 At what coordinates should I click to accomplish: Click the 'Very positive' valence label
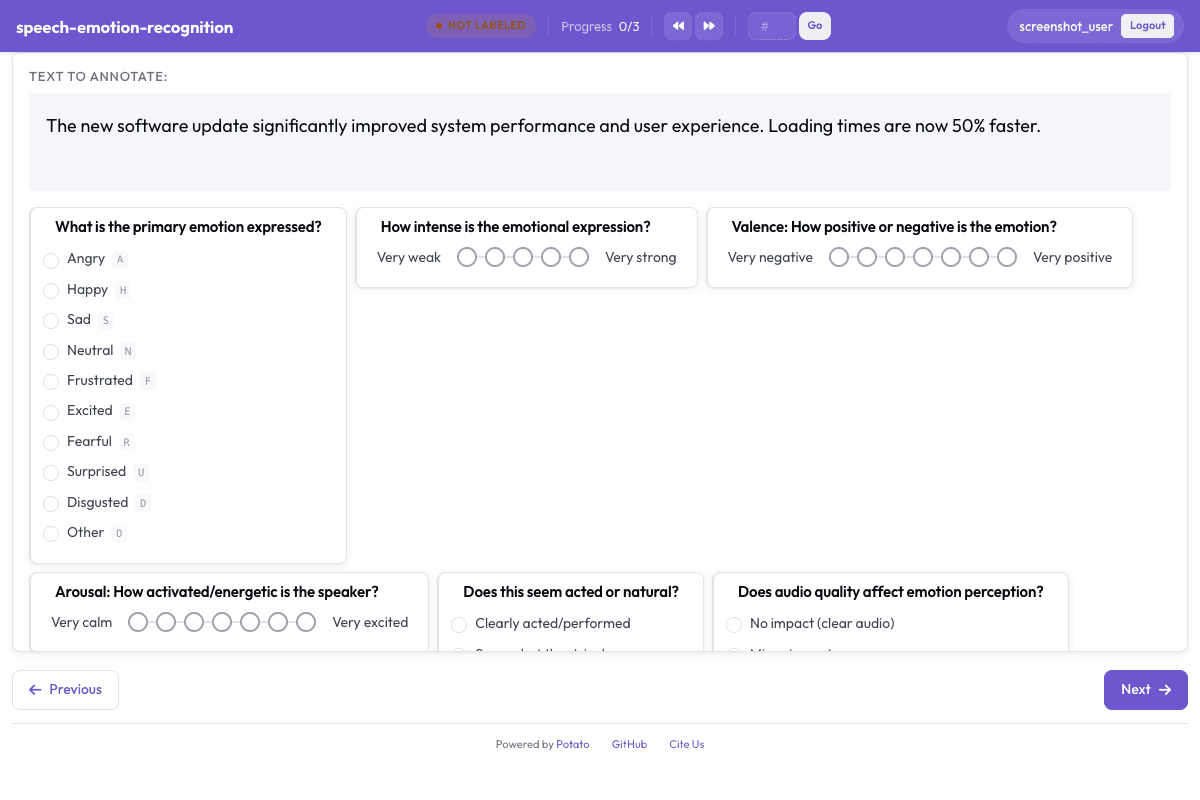1072,258
